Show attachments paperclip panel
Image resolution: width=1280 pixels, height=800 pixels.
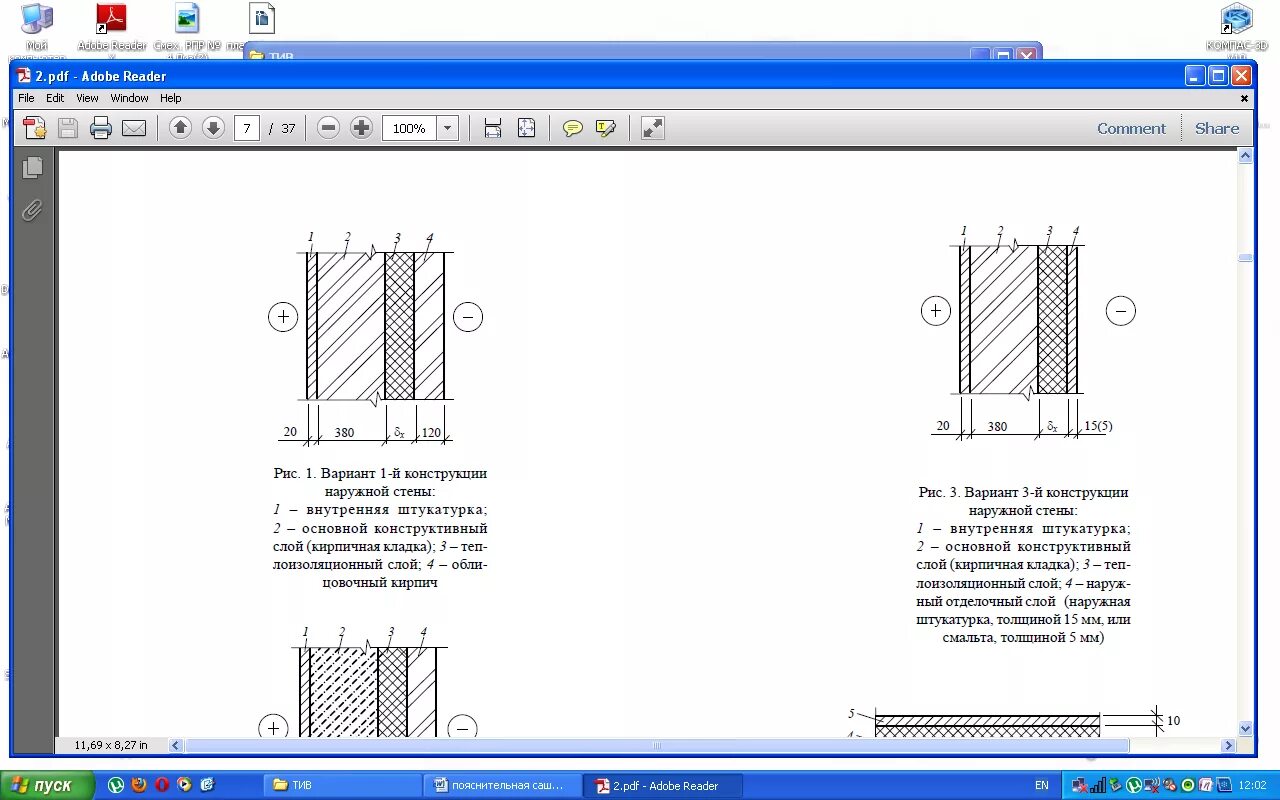[33, 210]
